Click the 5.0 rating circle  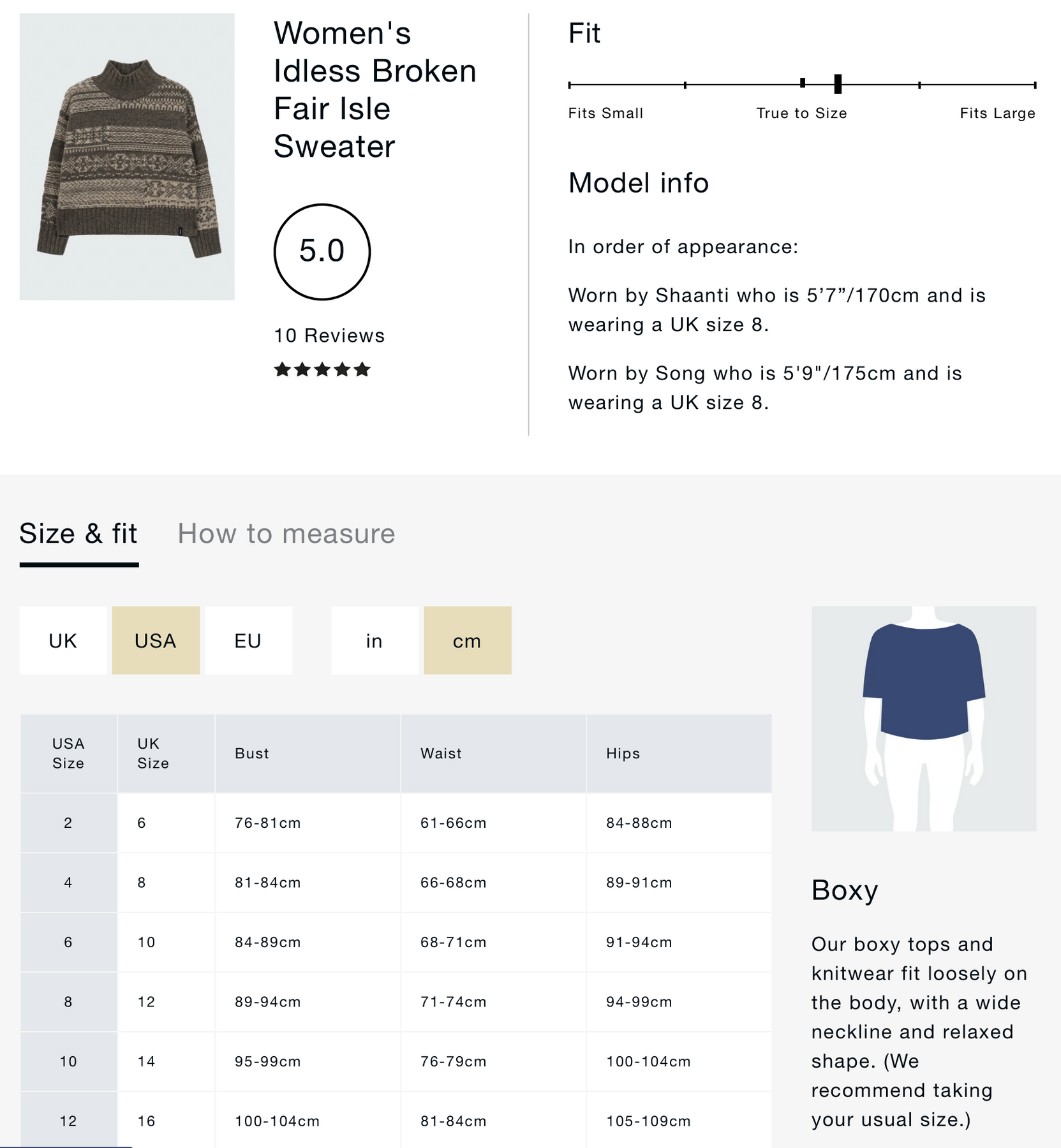click(322, 251)
